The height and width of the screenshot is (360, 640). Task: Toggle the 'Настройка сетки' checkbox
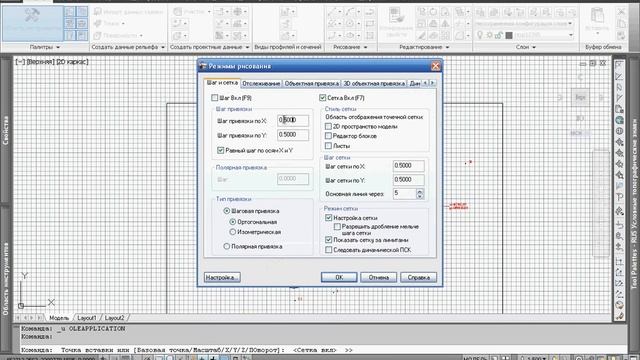coord(329,218)
